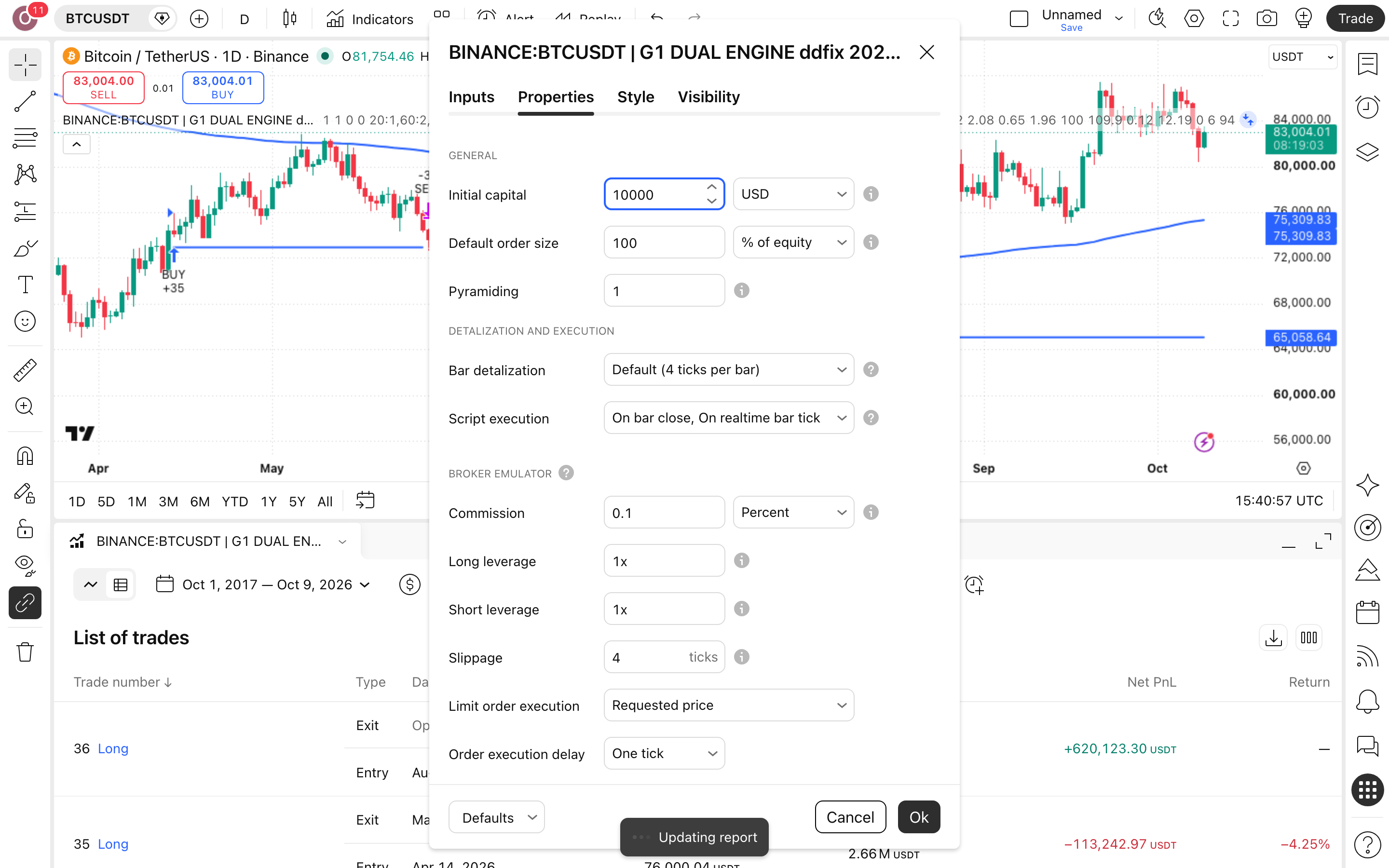Open the calendar icon in right sidebar
Viewport: 1389px width, 868px height.
tap(1368, 612)
